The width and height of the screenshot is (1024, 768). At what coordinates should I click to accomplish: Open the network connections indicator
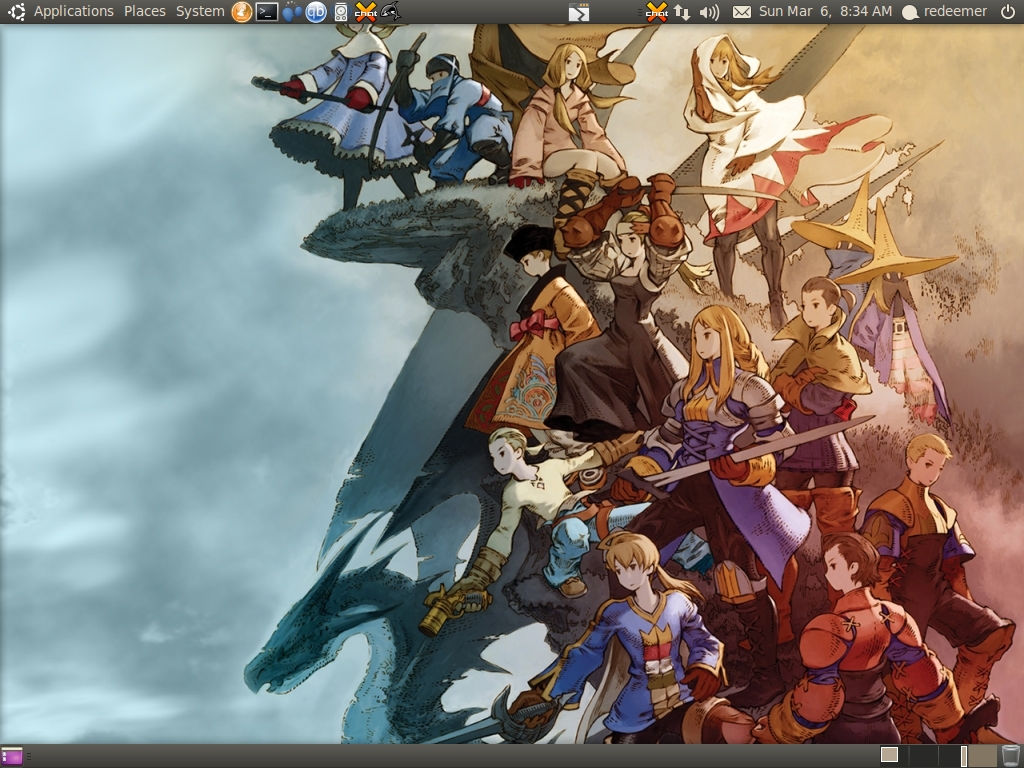click(682, 12)
